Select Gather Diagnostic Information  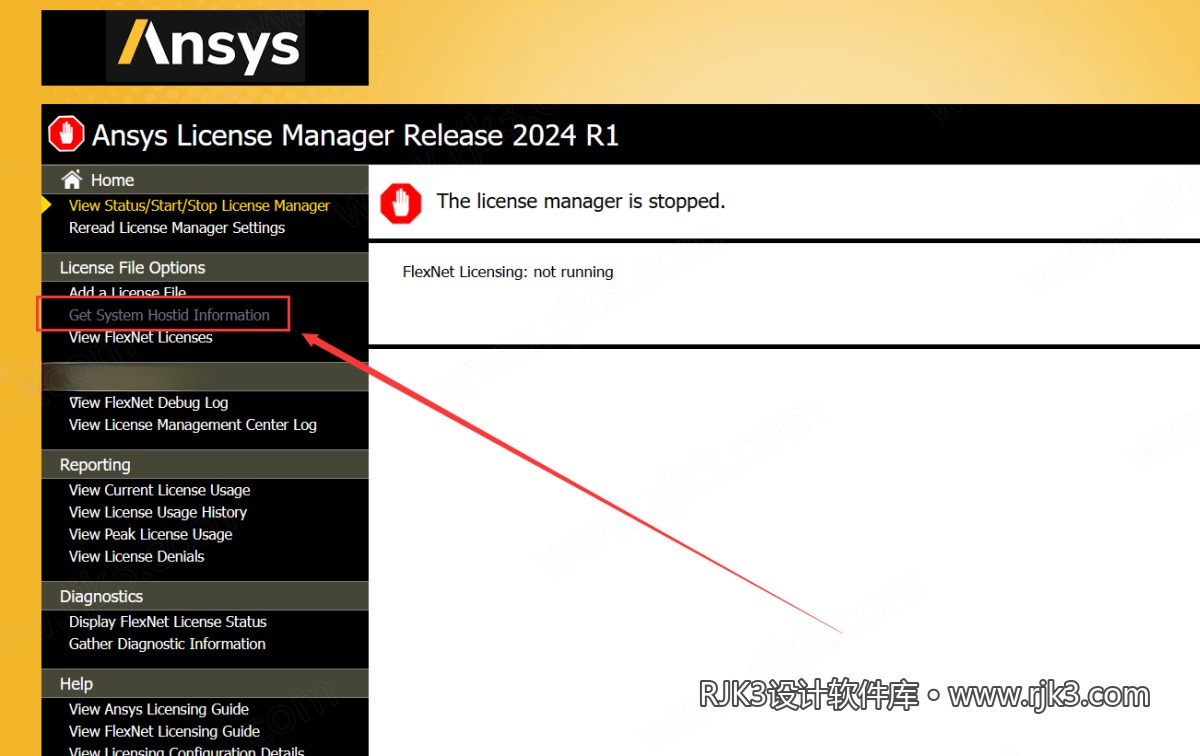[167, 644]
